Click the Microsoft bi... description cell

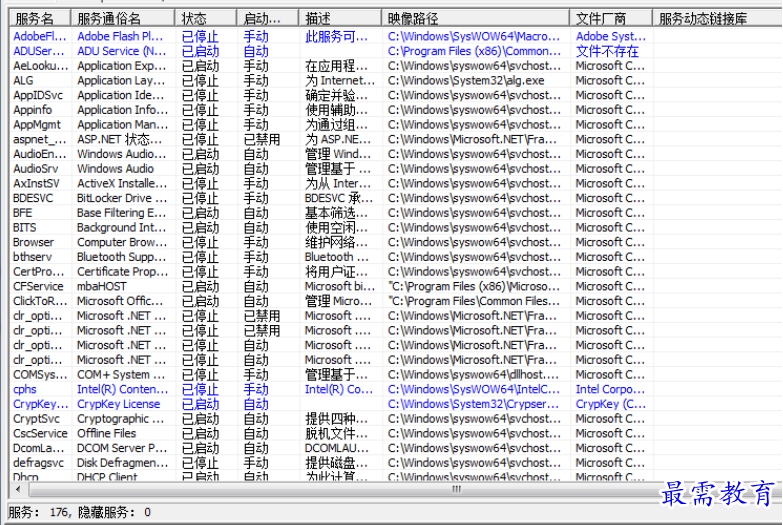(340, 287)
